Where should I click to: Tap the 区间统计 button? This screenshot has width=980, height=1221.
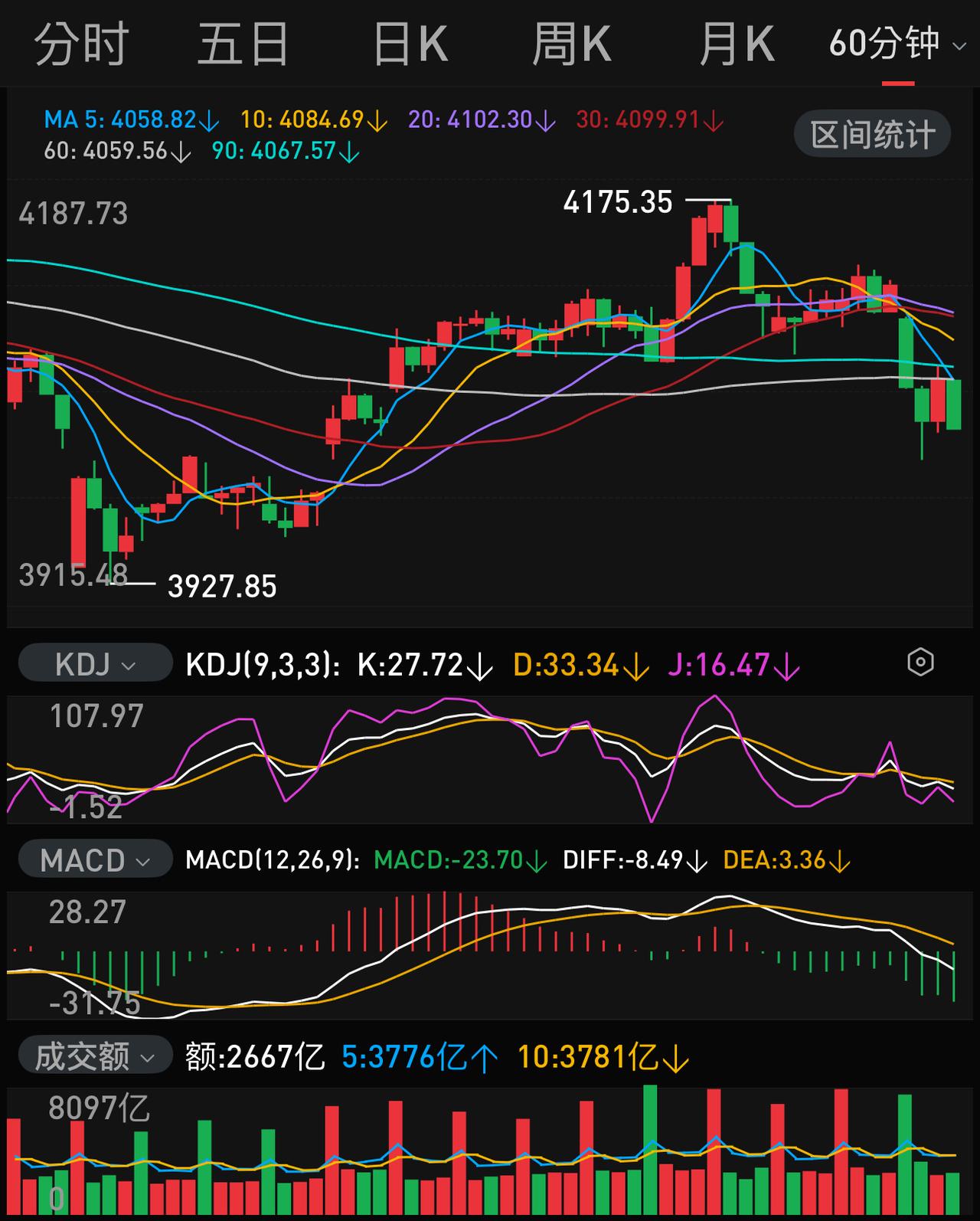[x=873, y=135]
